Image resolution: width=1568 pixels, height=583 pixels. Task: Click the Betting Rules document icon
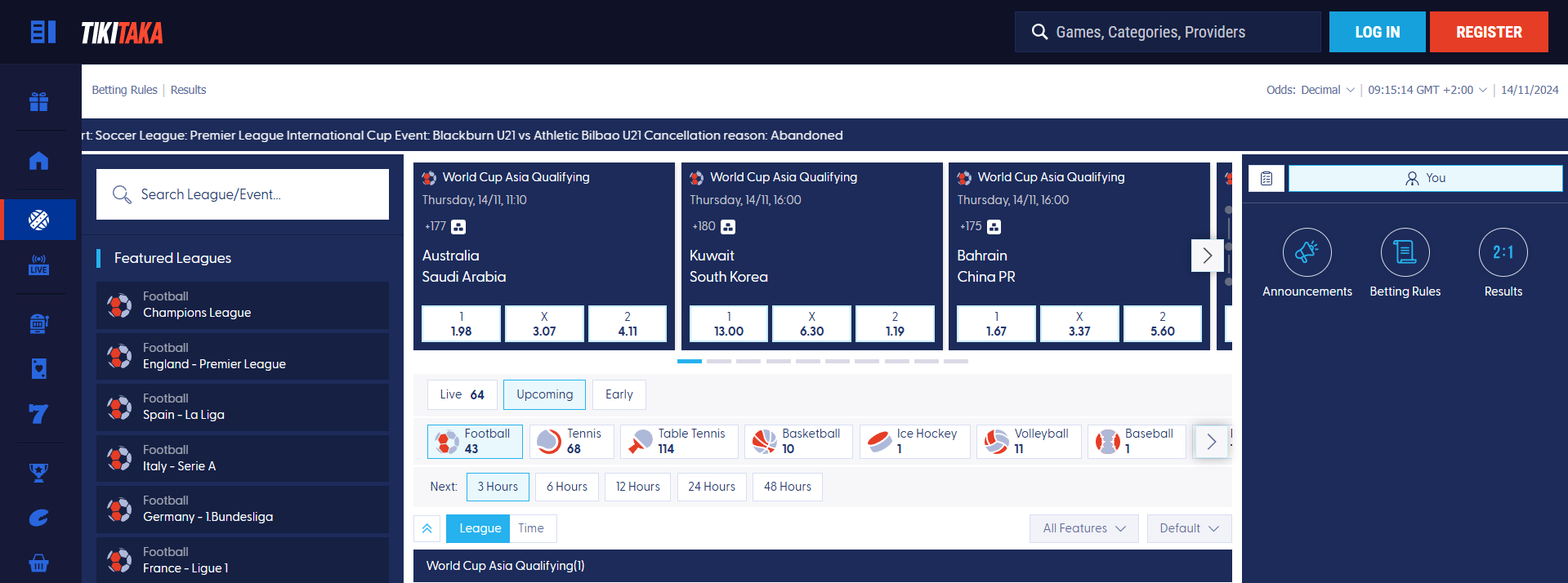[1405, 252]
